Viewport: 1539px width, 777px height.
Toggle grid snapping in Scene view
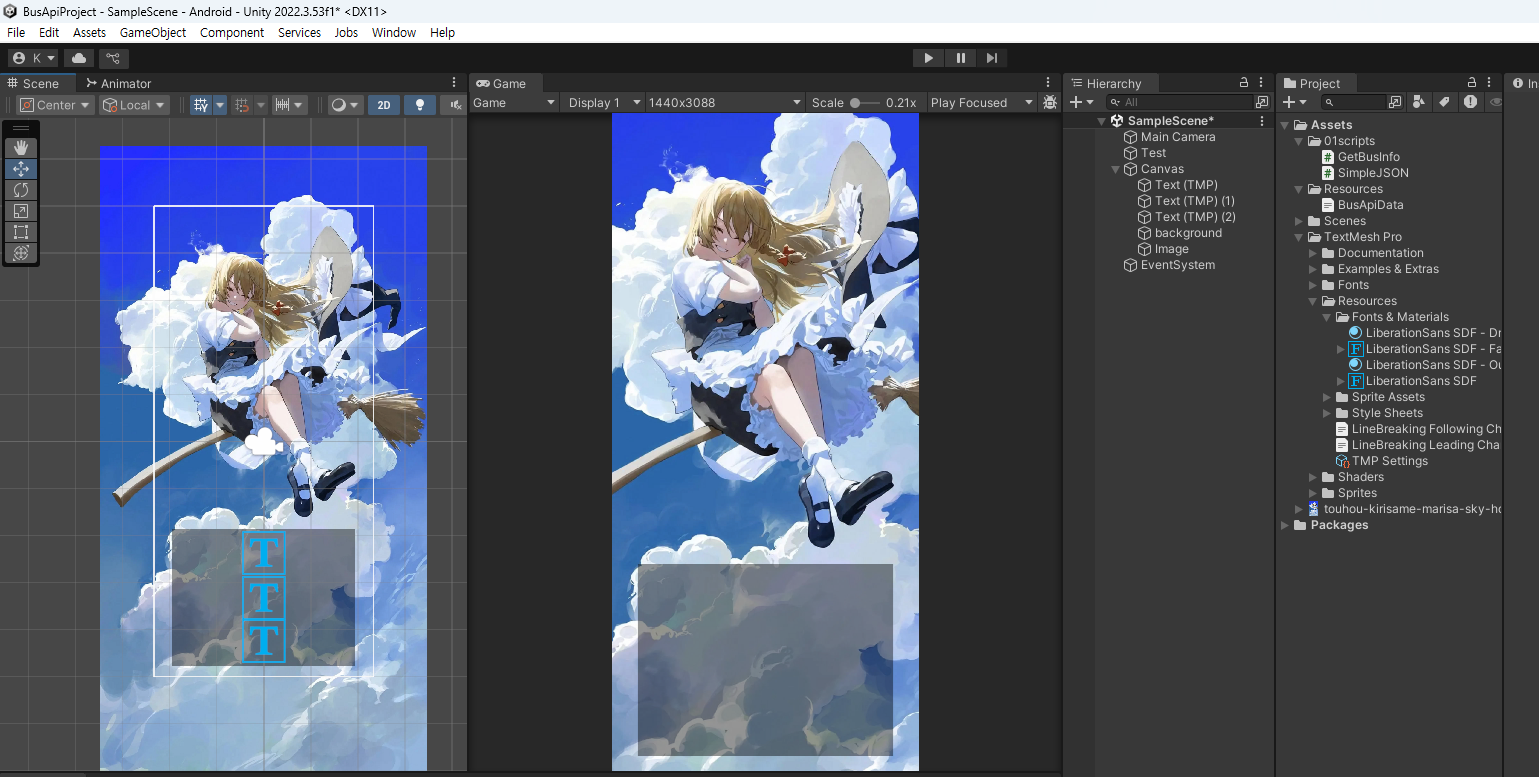[x=241, y=105]
